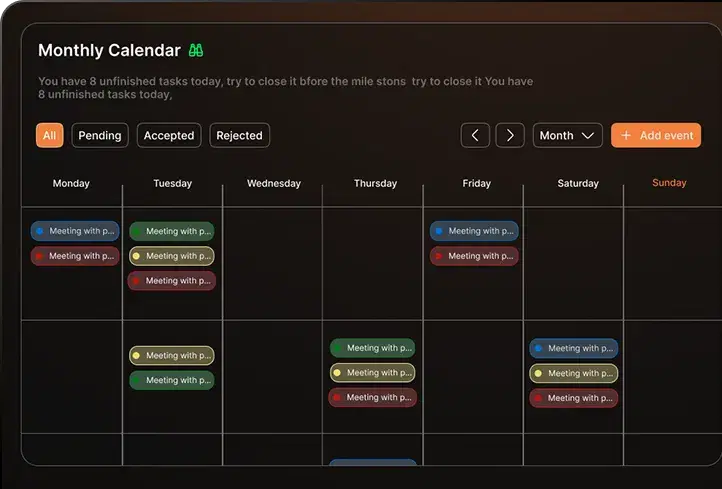Filter events by Pending status
This screenshot has width=722, height=489.
100,135
